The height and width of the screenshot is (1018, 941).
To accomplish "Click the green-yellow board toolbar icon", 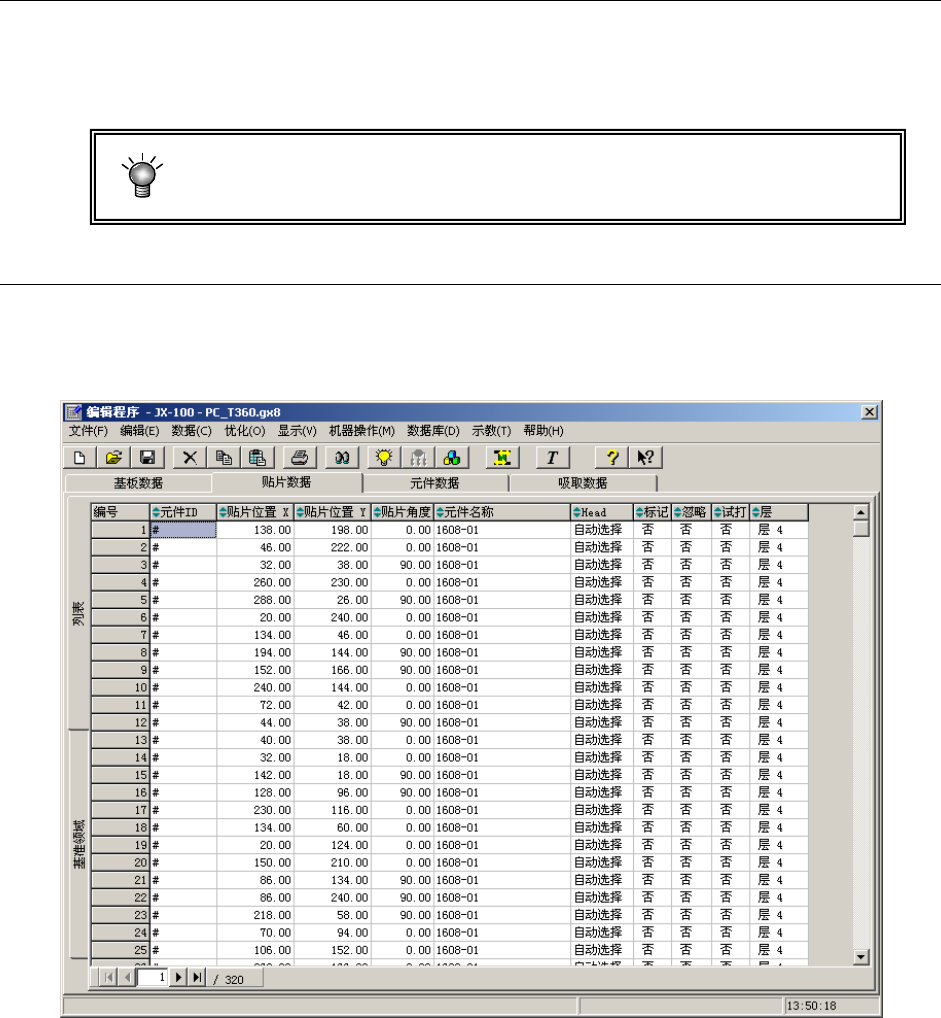I will [x=503, y=458].
